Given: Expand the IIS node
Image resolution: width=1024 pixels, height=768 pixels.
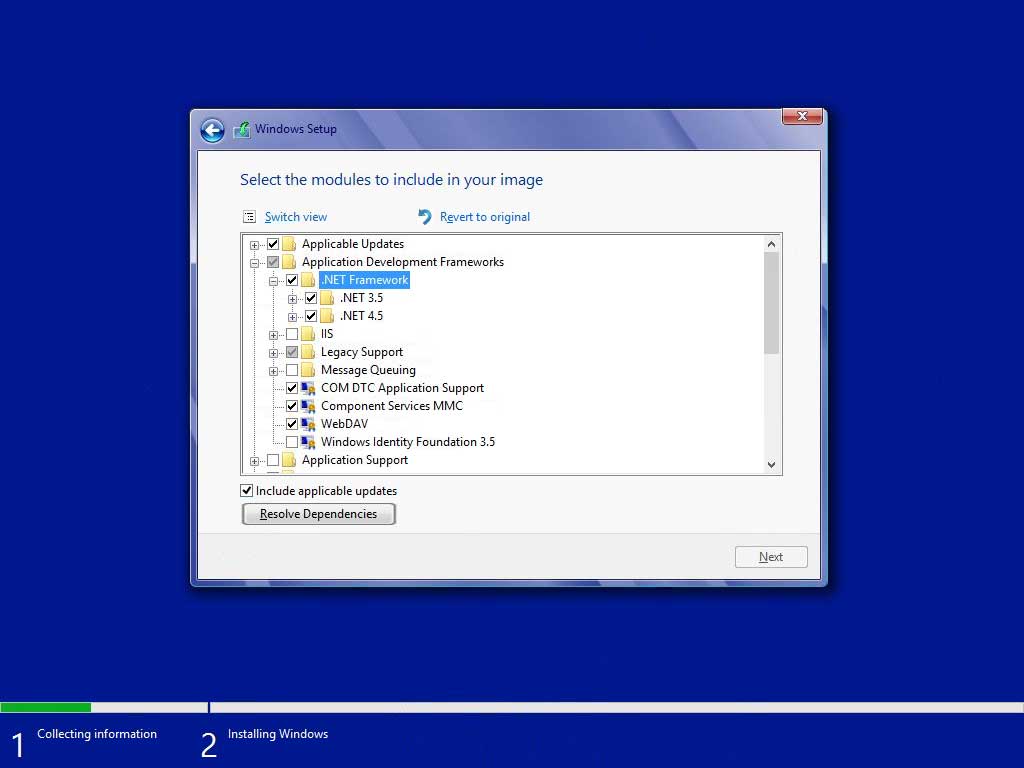Looking at the screenshot, I should click(x=273, y=335).
